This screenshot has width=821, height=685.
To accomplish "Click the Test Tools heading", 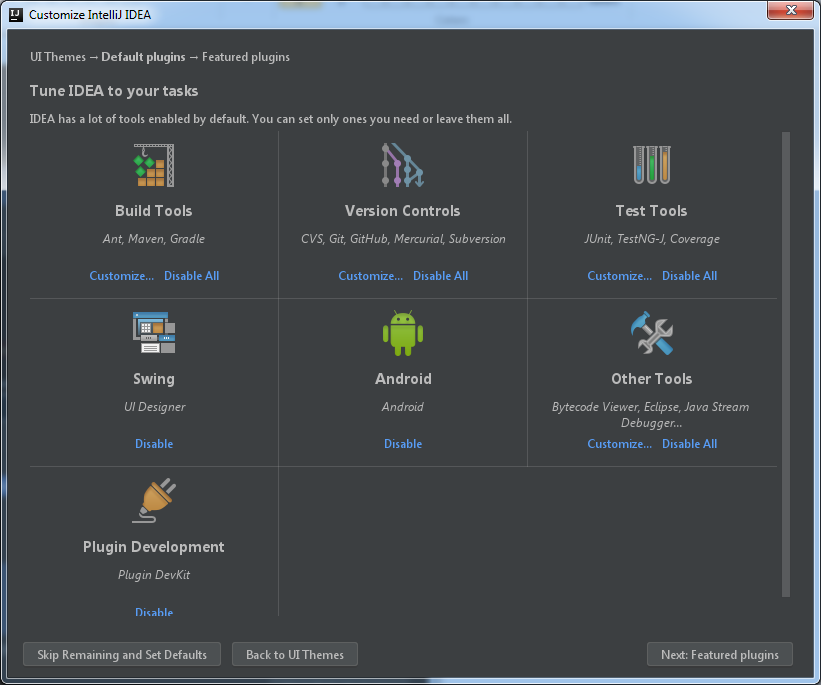I will [x=651, y=211].
